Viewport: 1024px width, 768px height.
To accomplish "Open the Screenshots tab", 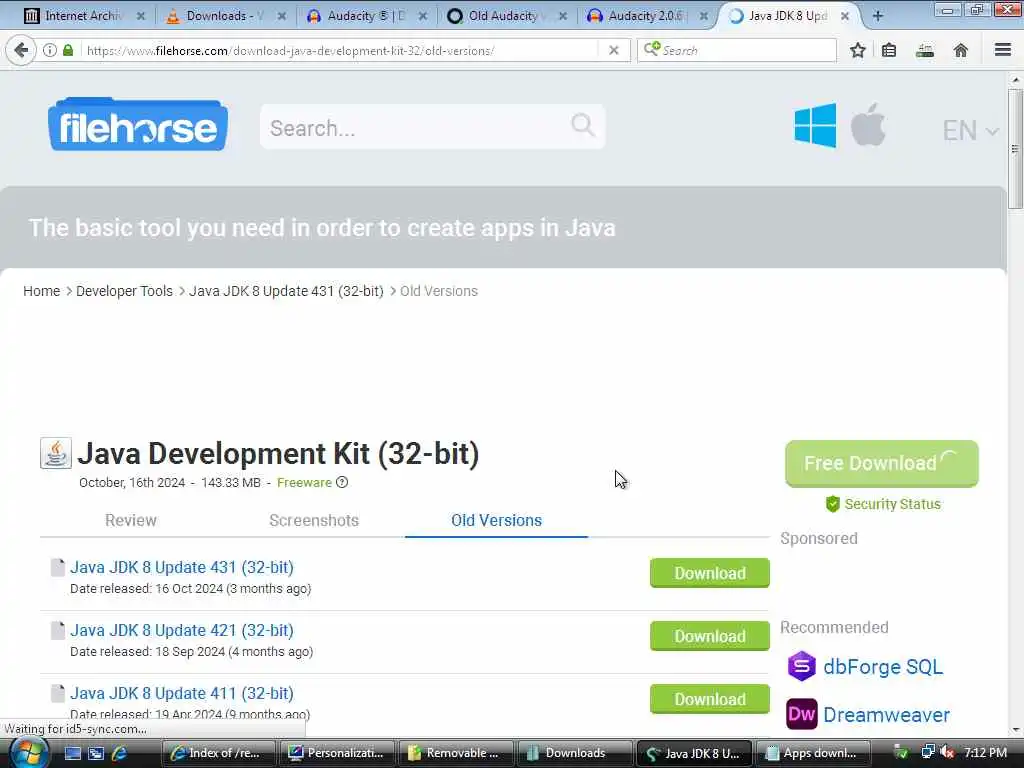I will 314,520.
